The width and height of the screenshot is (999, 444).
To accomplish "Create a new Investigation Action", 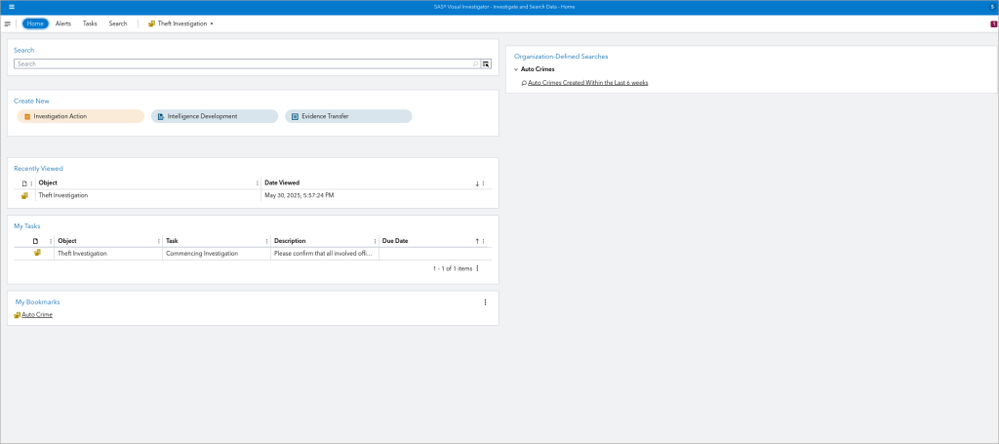I will (x=81, y=117).
